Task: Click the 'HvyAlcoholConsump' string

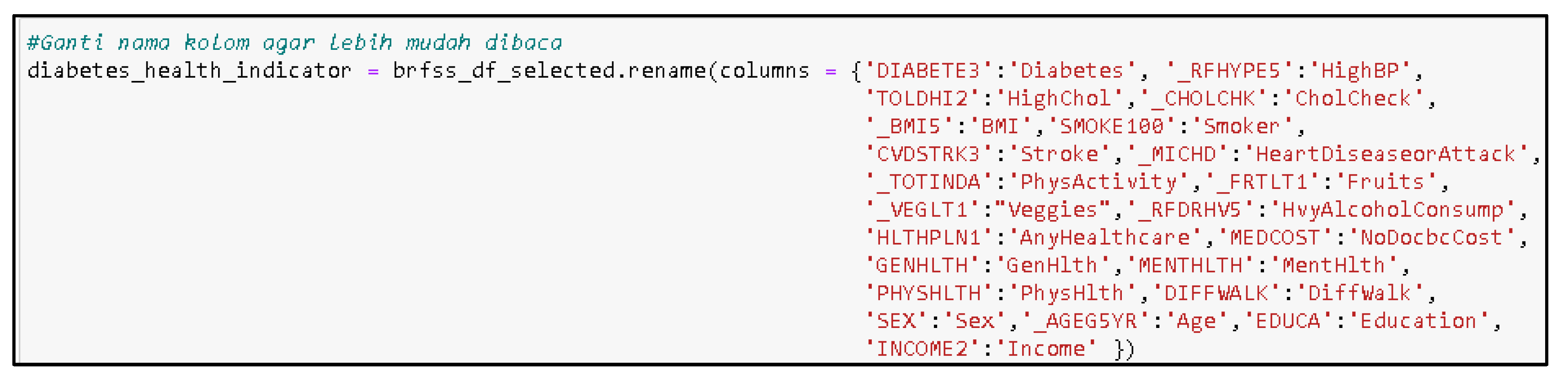Action: (1393, 209)
